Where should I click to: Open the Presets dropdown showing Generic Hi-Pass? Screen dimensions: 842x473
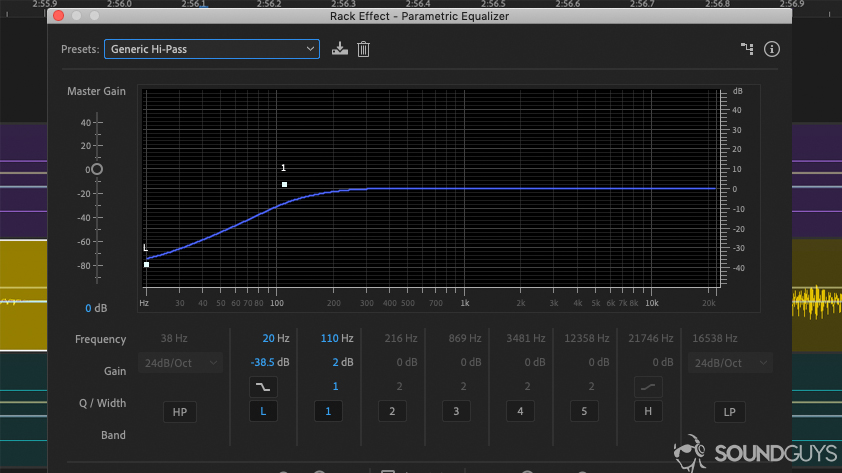pyautogui.click(x=212, y=49)
